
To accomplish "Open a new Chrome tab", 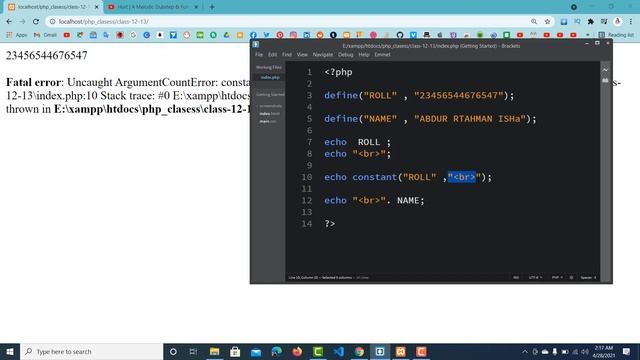I will coord(211,7).
